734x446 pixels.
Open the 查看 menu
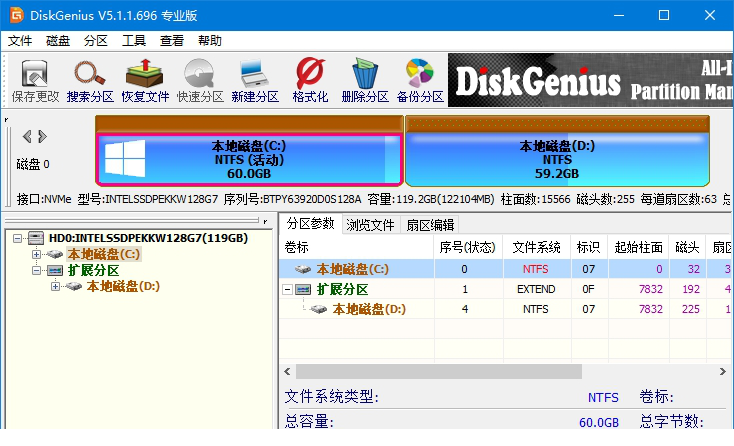[x=172, y=41]
